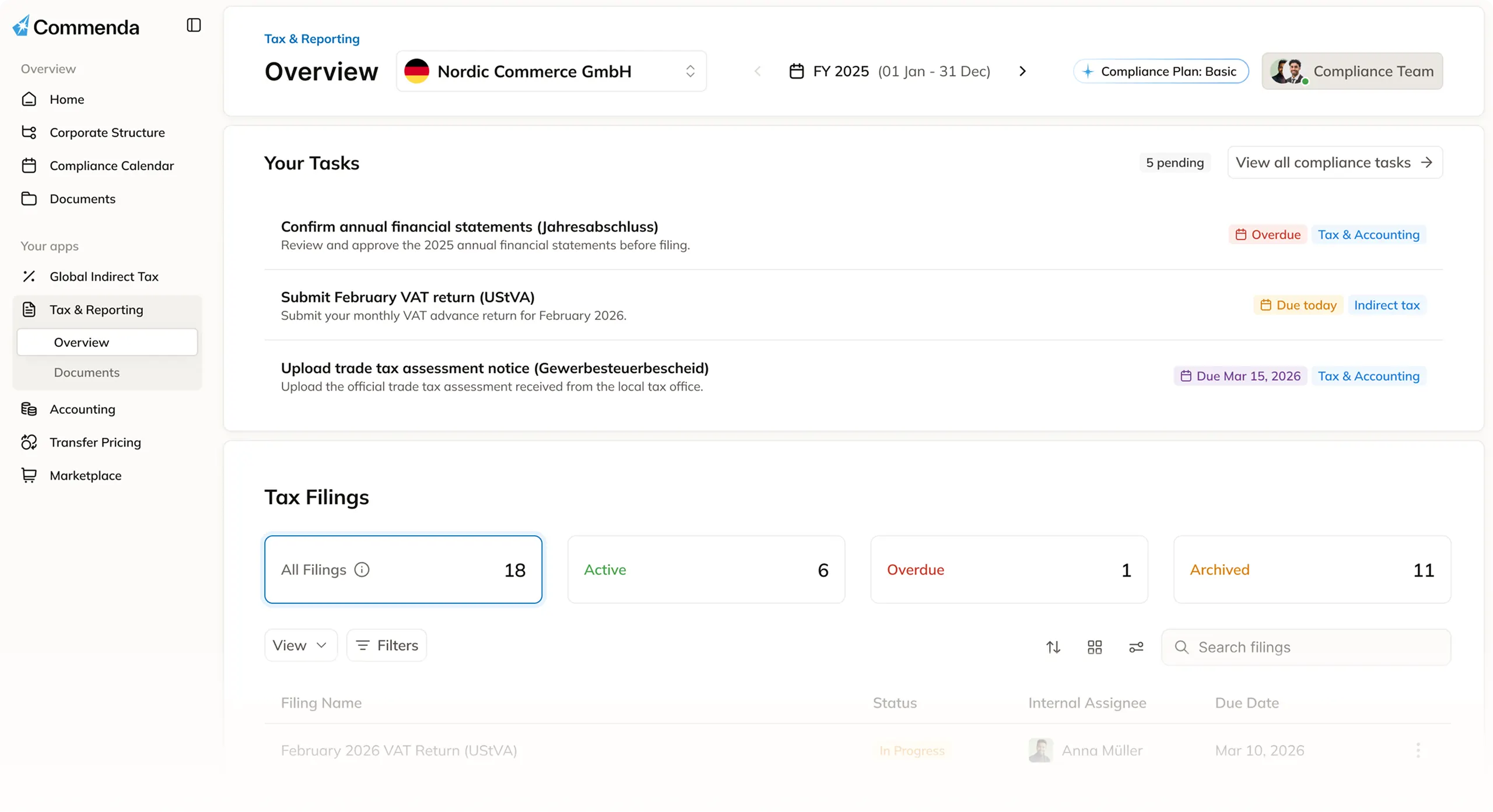Select the Overdue filings card
The height and width of the screenshot is (812, 1493).
tap(1008, 570)
